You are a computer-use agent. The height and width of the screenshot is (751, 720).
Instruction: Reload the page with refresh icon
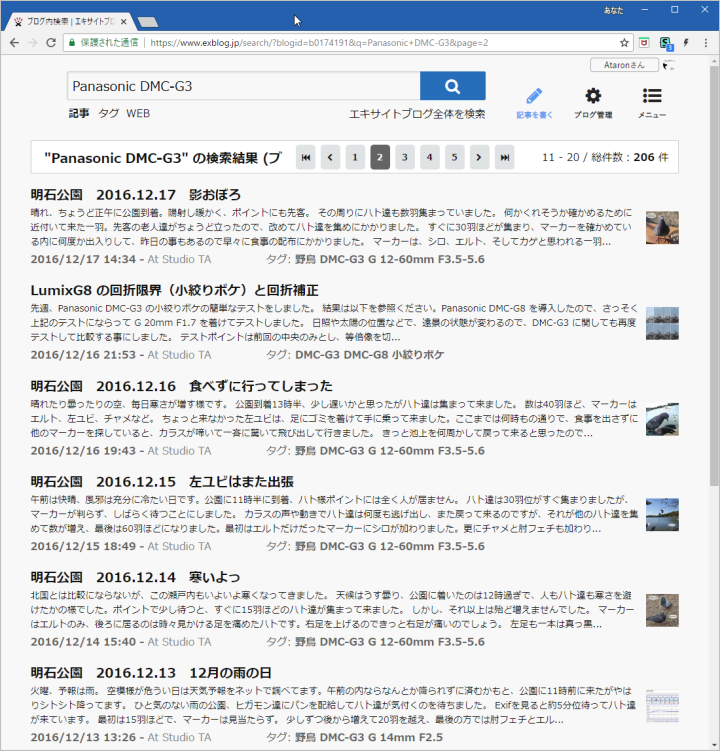coord(51,43)
